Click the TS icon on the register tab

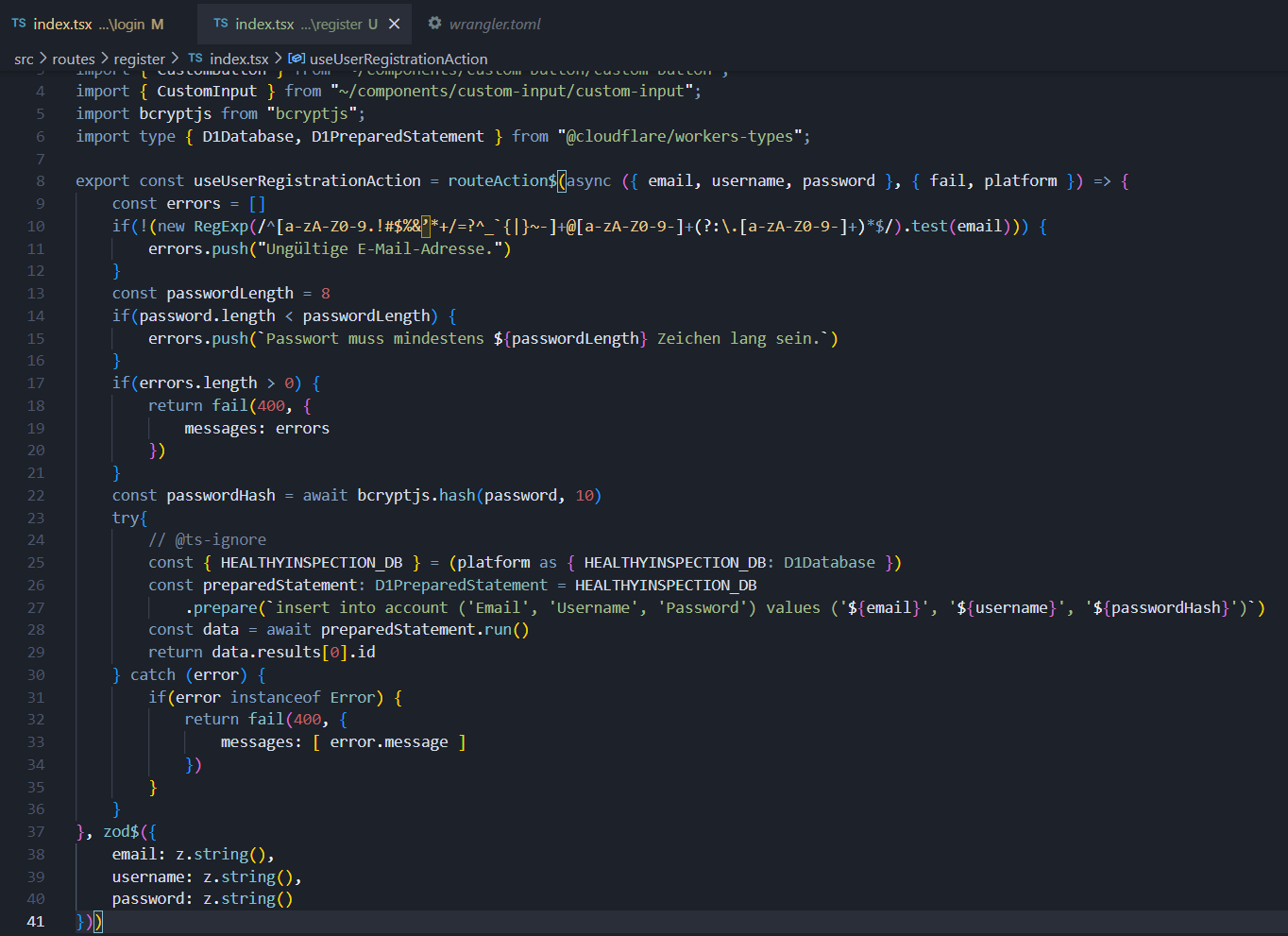click(x=221, y=24)
